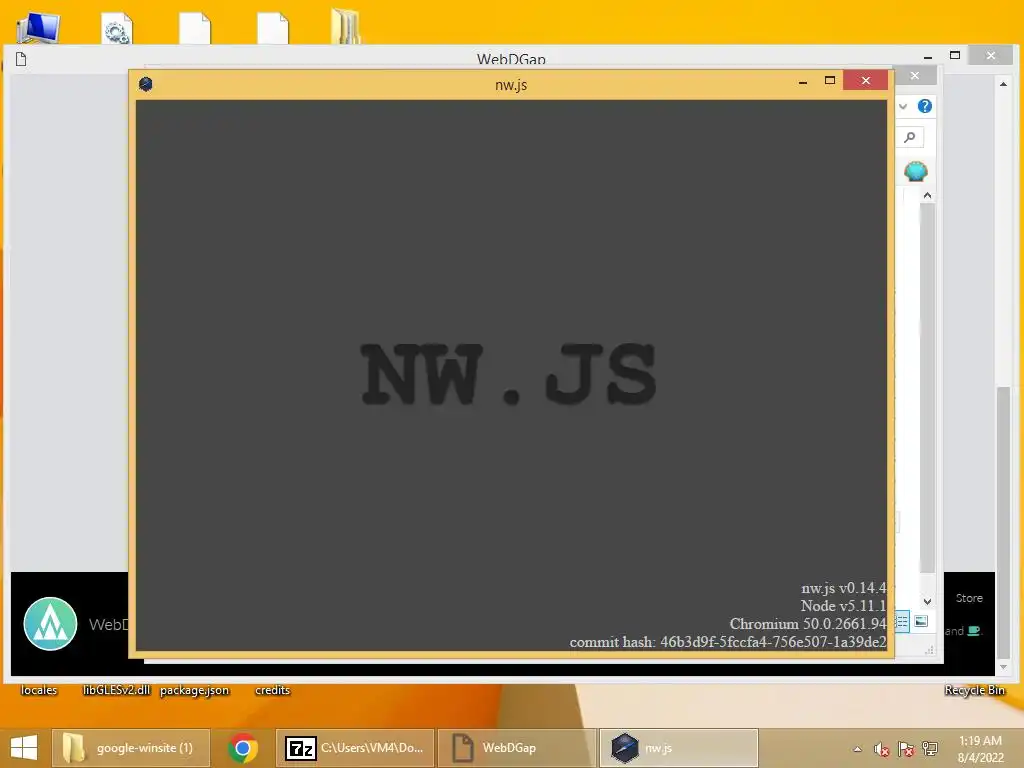Screen dimensions: 1024x768
Task: Click the nw.js window title bar icon
Action: (146, 84)
